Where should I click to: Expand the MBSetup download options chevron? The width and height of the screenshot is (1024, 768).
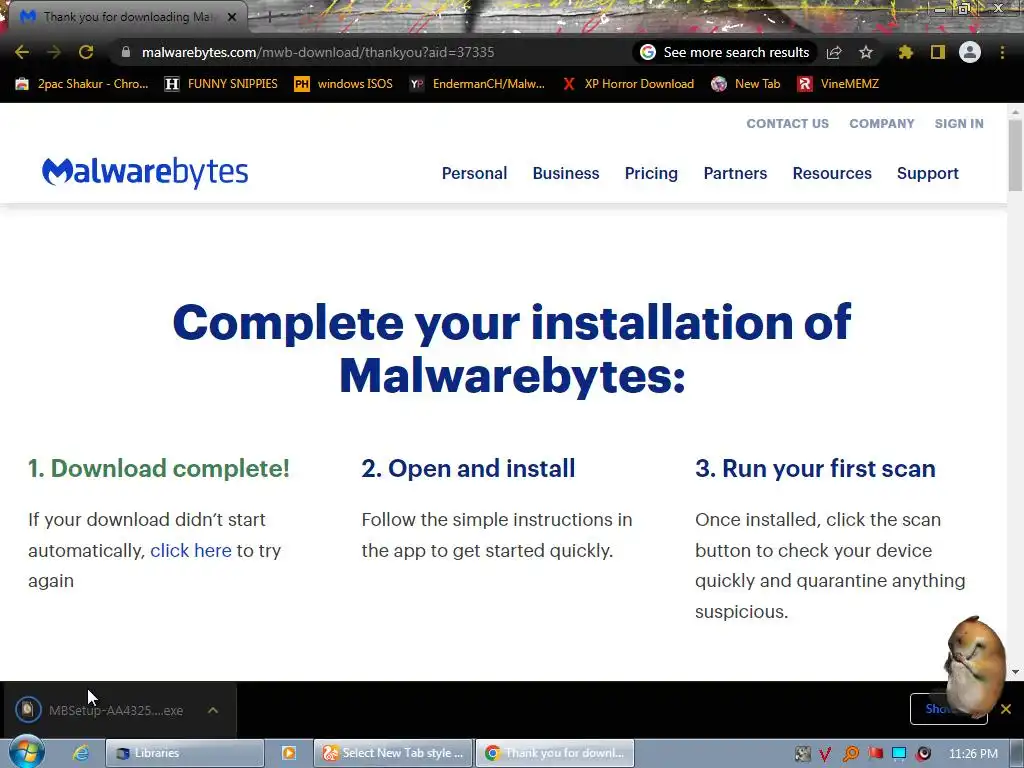213,710
